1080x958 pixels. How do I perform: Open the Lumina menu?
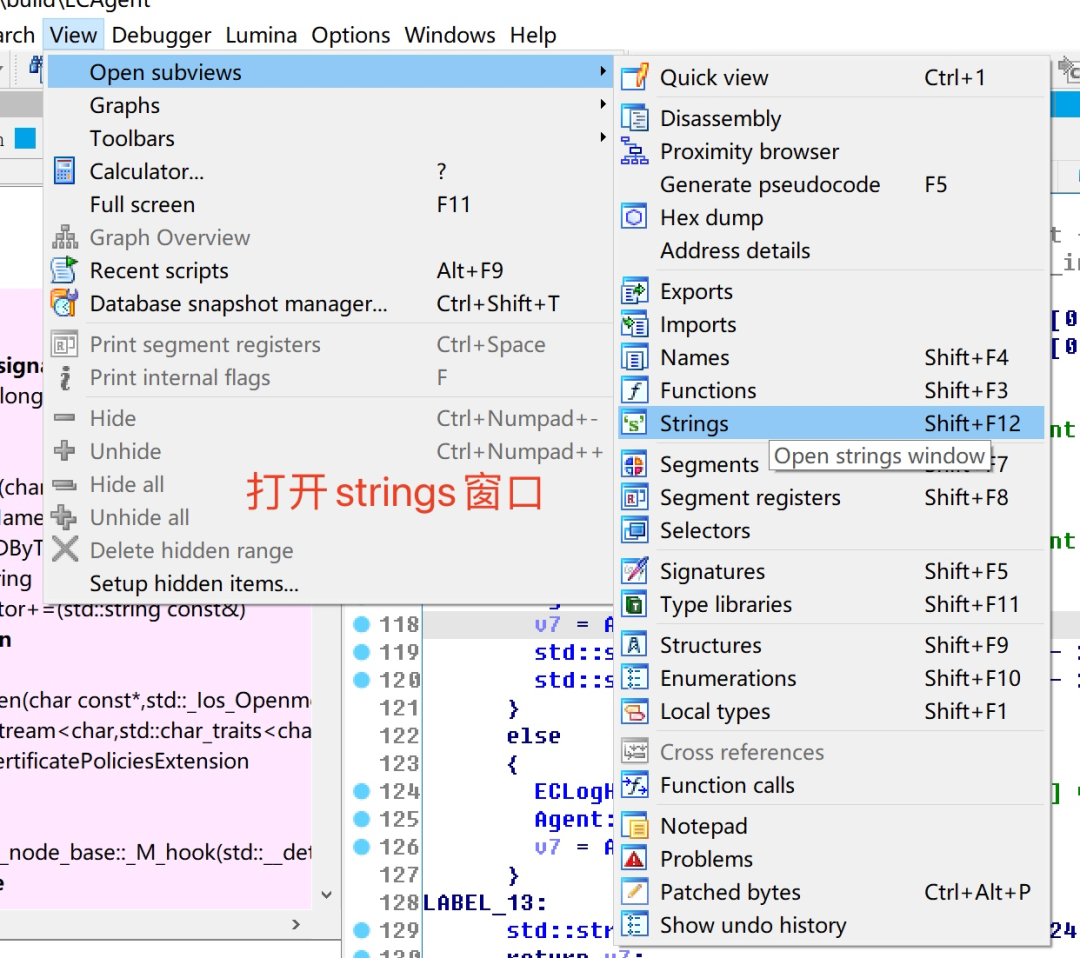click(260, 35)
